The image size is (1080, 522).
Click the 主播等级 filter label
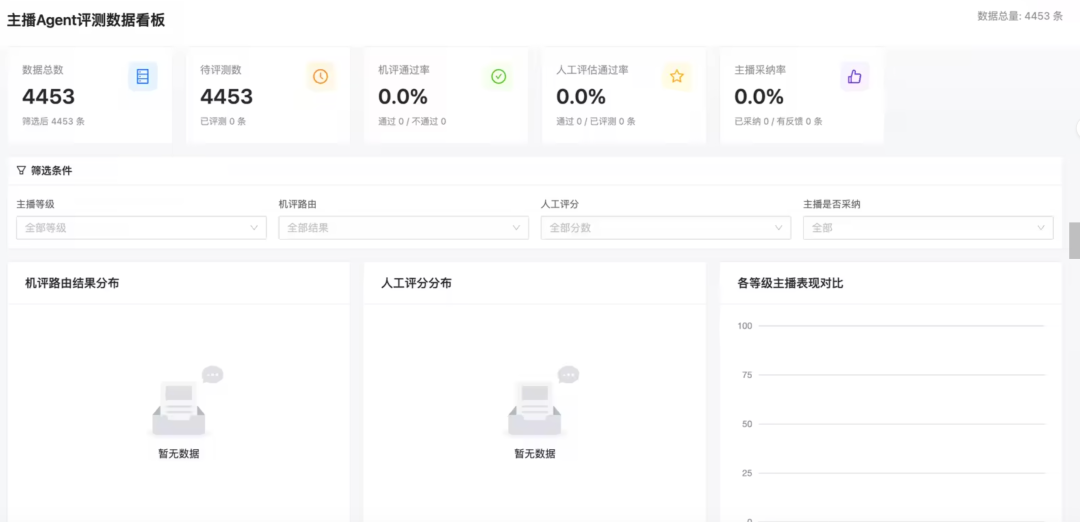36,205
